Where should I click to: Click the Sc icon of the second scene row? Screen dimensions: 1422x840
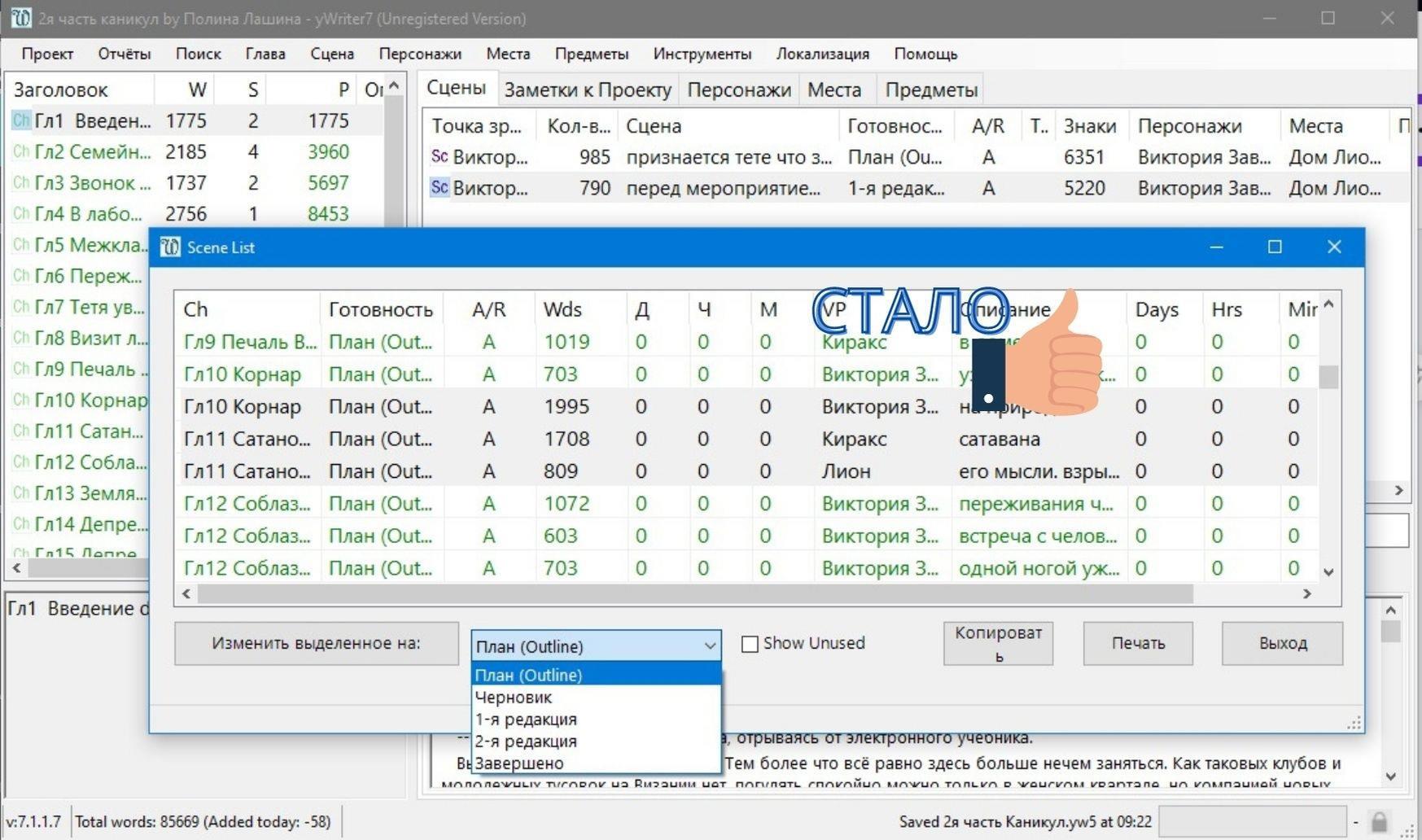tap(440, 188)
